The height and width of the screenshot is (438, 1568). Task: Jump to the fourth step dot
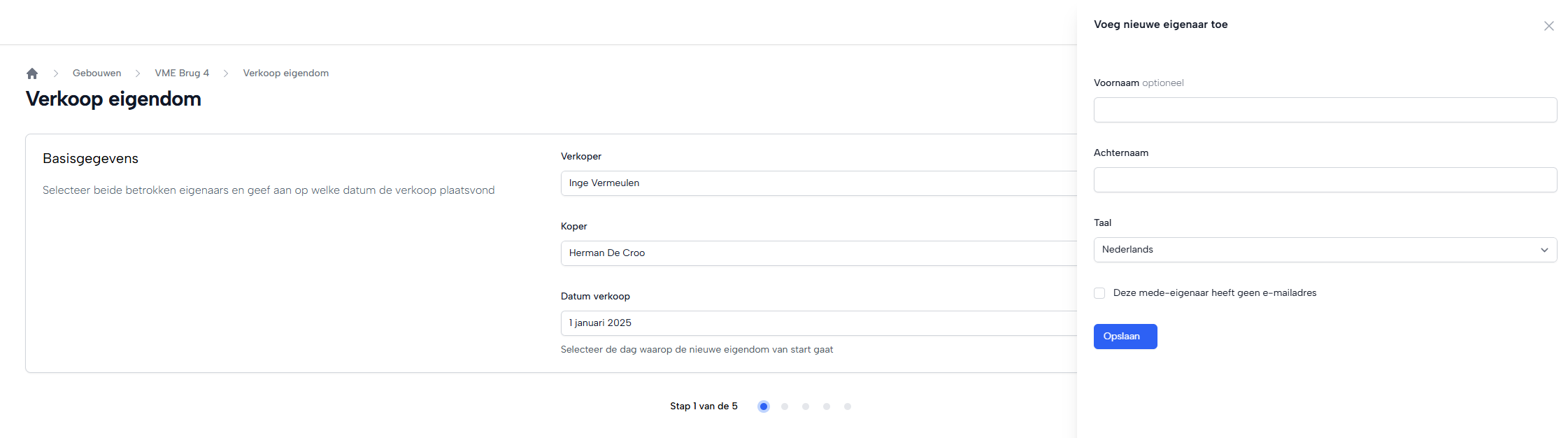click(827, 407)
